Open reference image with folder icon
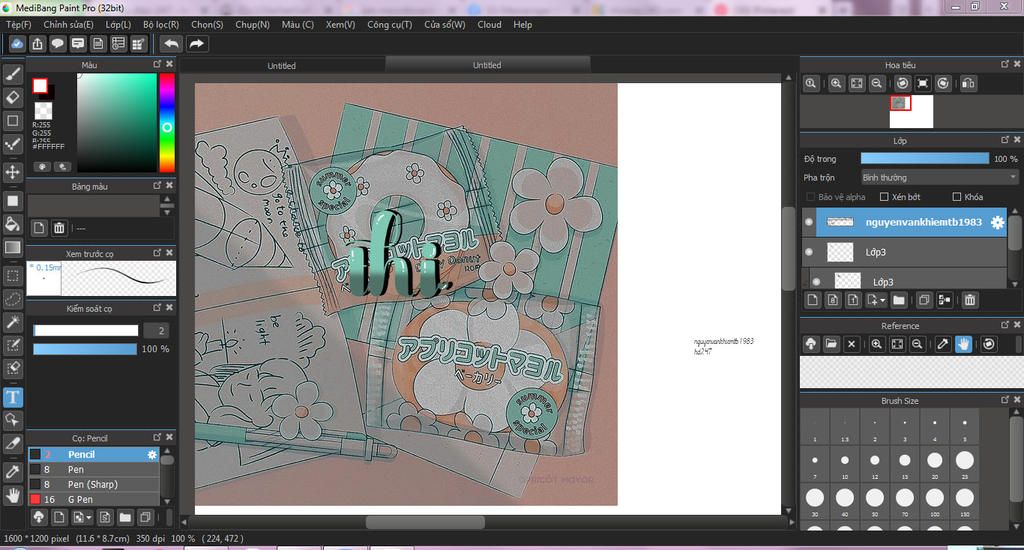Screen dimensions: 1024x550 tap(831, 344)
